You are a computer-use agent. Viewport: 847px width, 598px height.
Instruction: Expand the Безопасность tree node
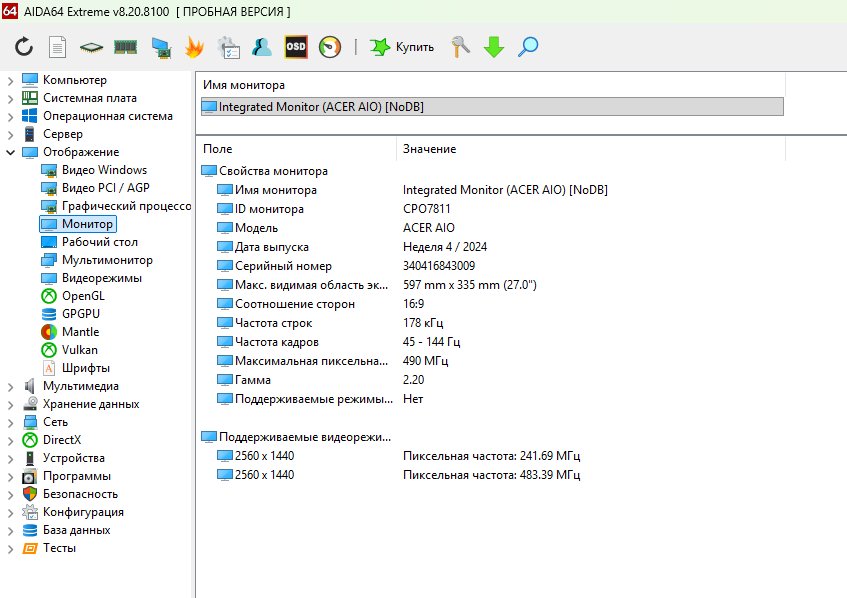10,494
